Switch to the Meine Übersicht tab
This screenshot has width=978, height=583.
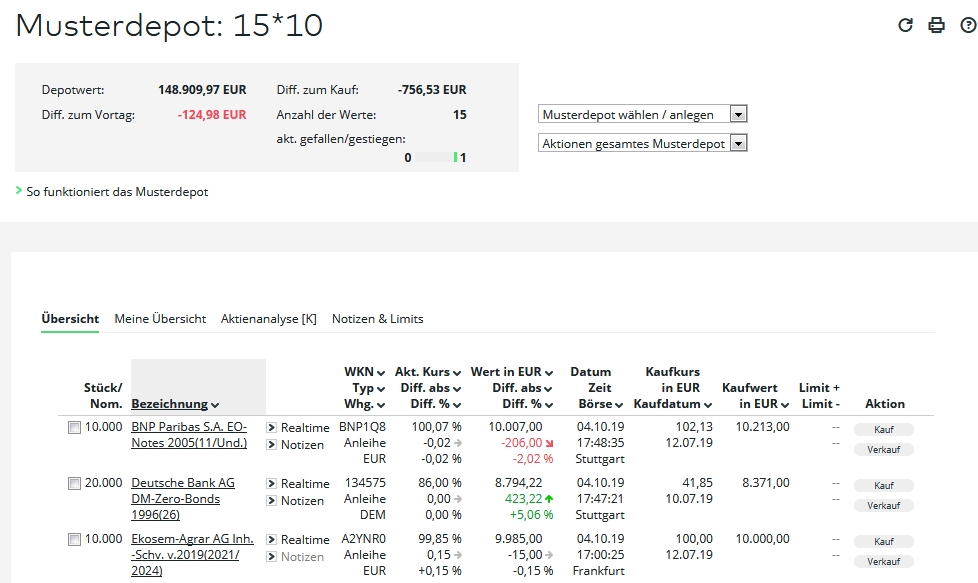click(160, 319)
